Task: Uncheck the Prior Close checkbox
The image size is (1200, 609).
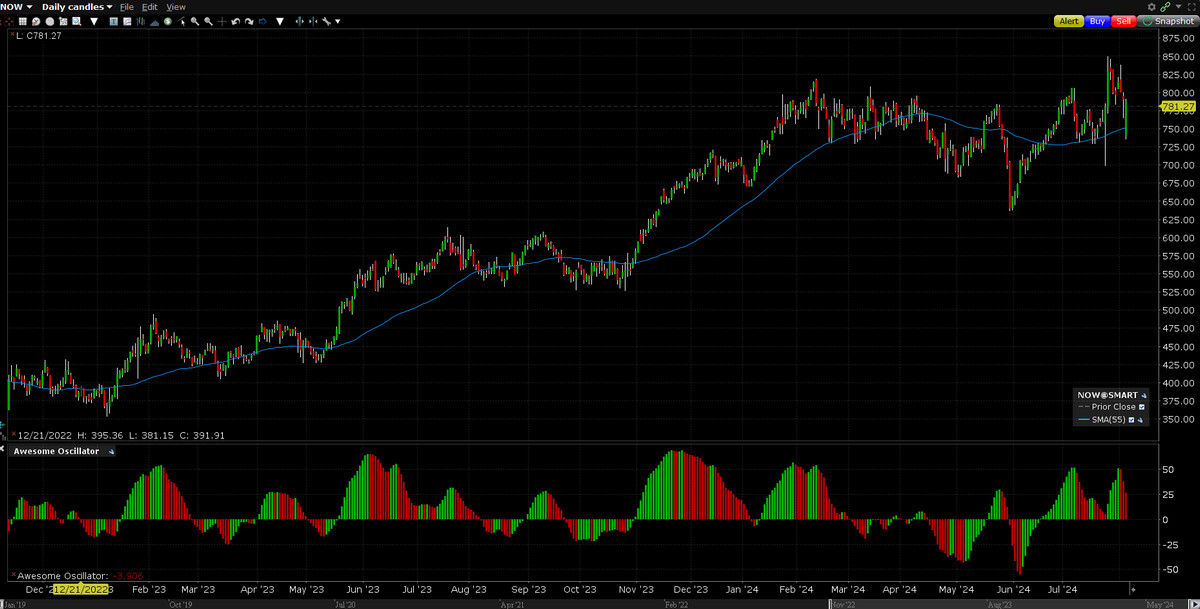Action: coord(1142,407)
